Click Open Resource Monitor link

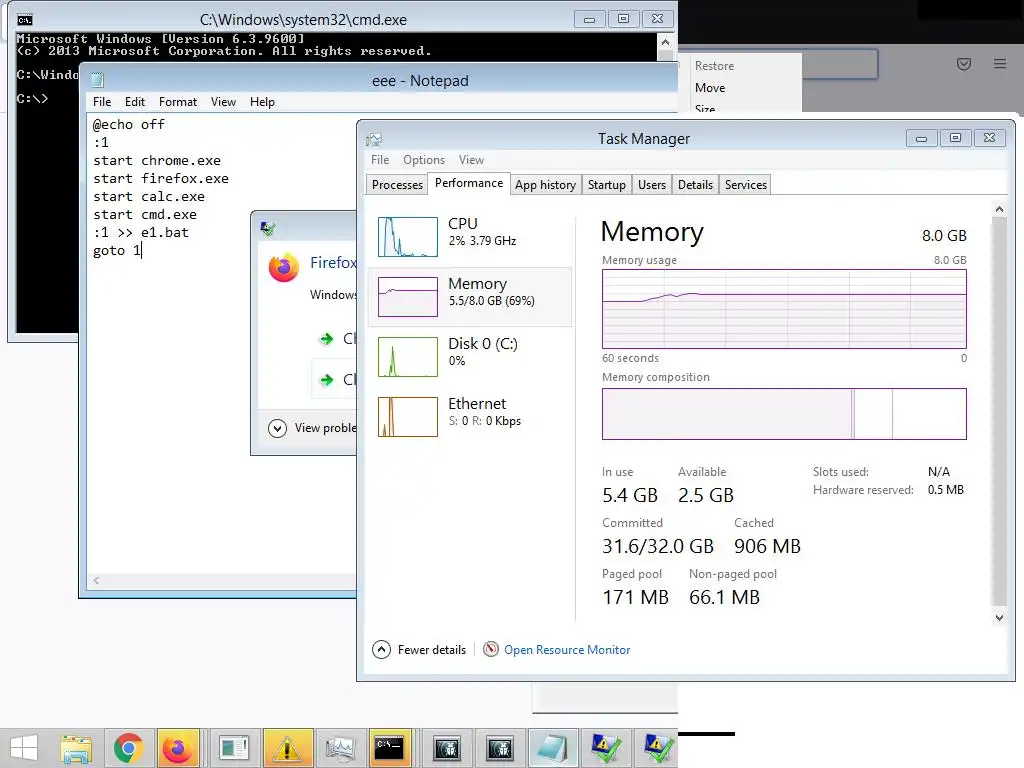567,650
